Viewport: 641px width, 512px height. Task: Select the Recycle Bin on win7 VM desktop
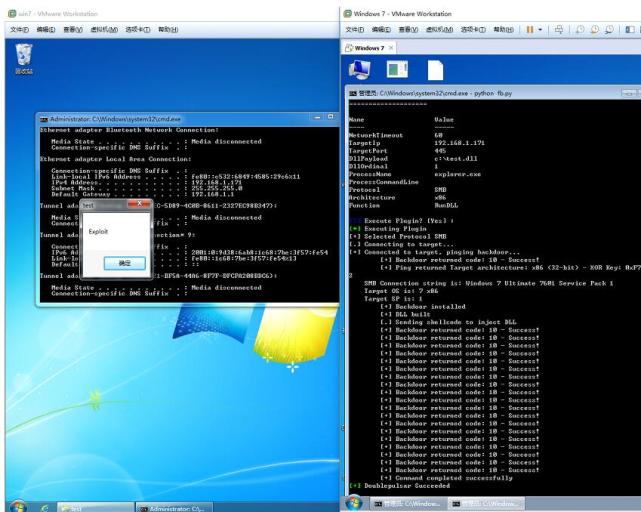pyautogui.click(x=24, y=59)
